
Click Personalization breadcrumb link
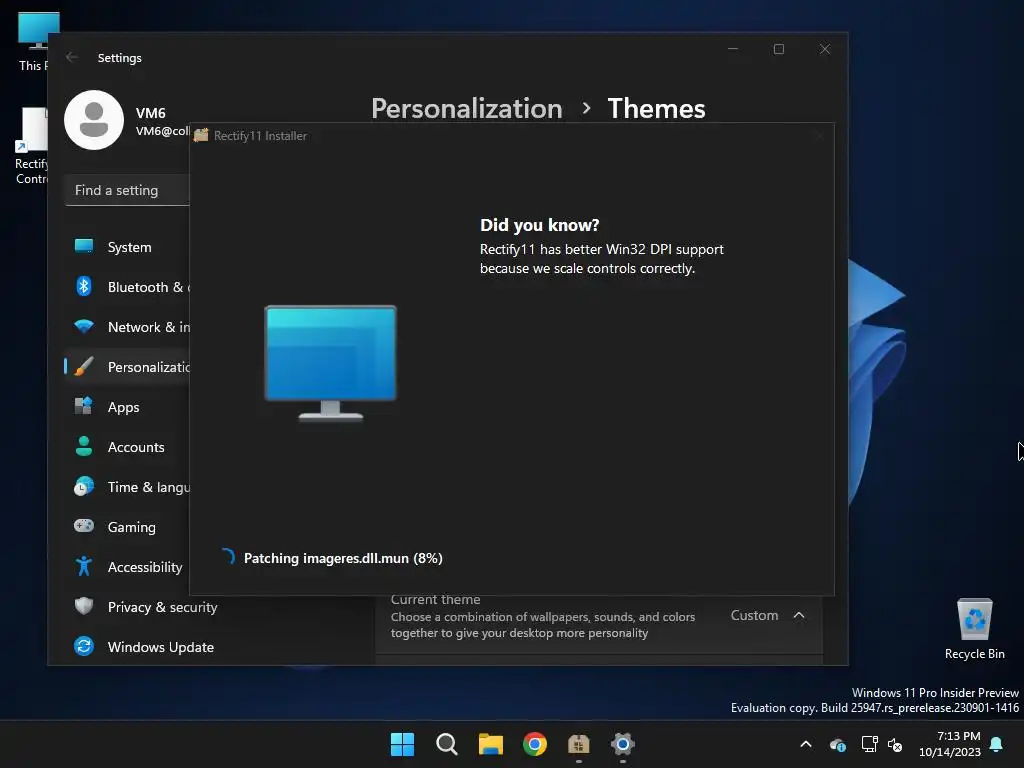[x=467, y=108]
